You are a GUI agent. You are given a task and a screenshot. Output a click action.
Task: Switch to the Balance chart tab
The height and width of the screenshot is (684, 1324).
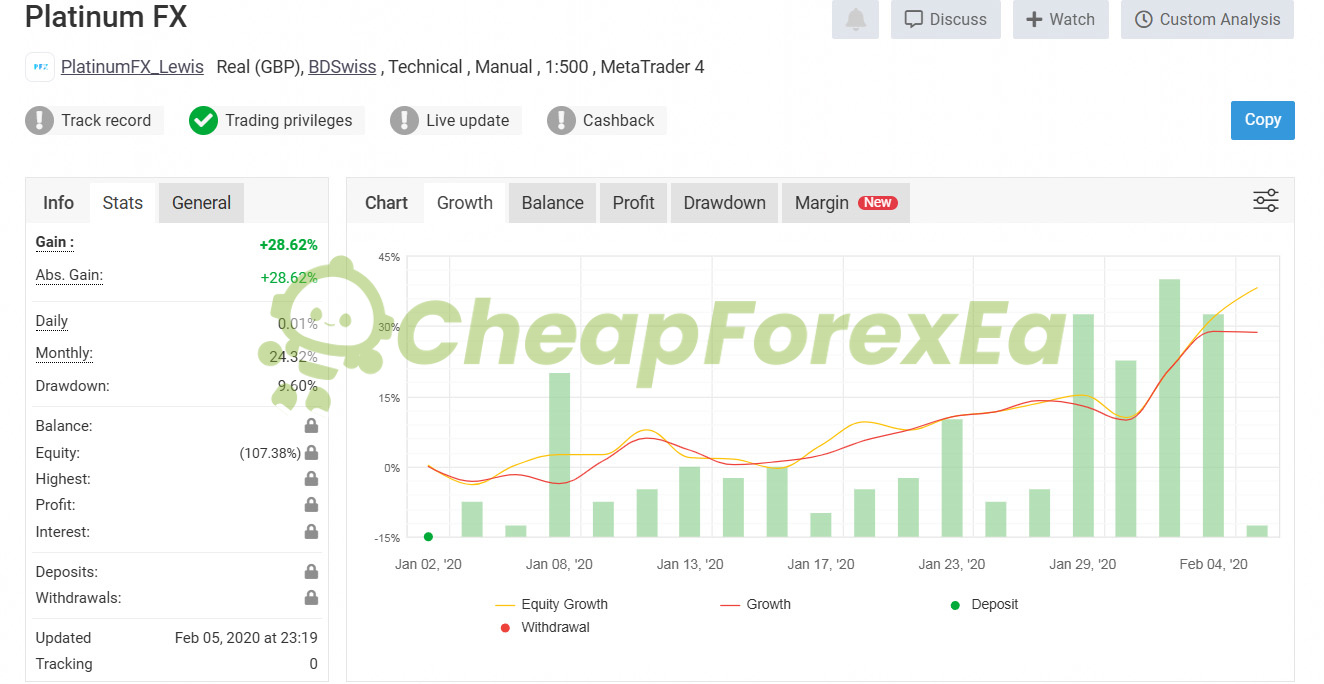click(552, 203)
